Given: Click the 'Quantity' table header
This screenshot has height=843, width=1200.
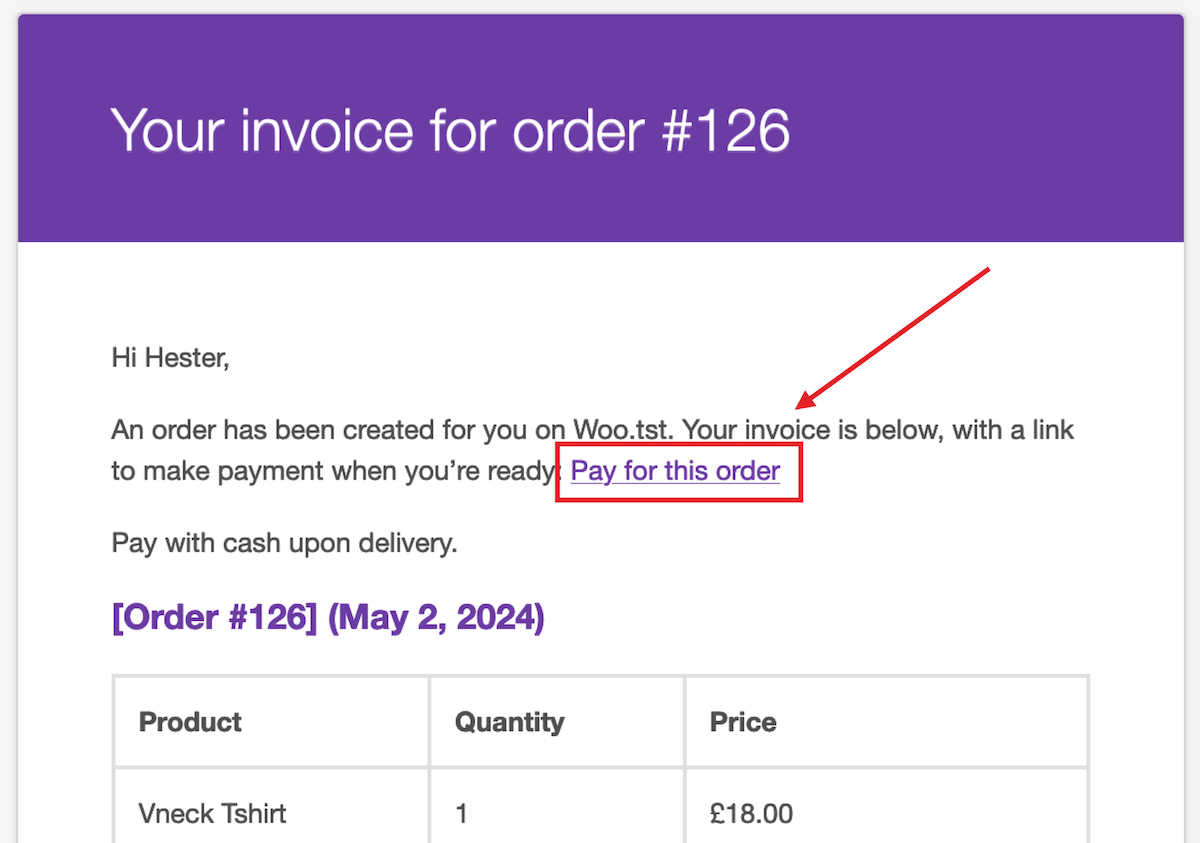Looking at the screenshot, I should point(509,721).
